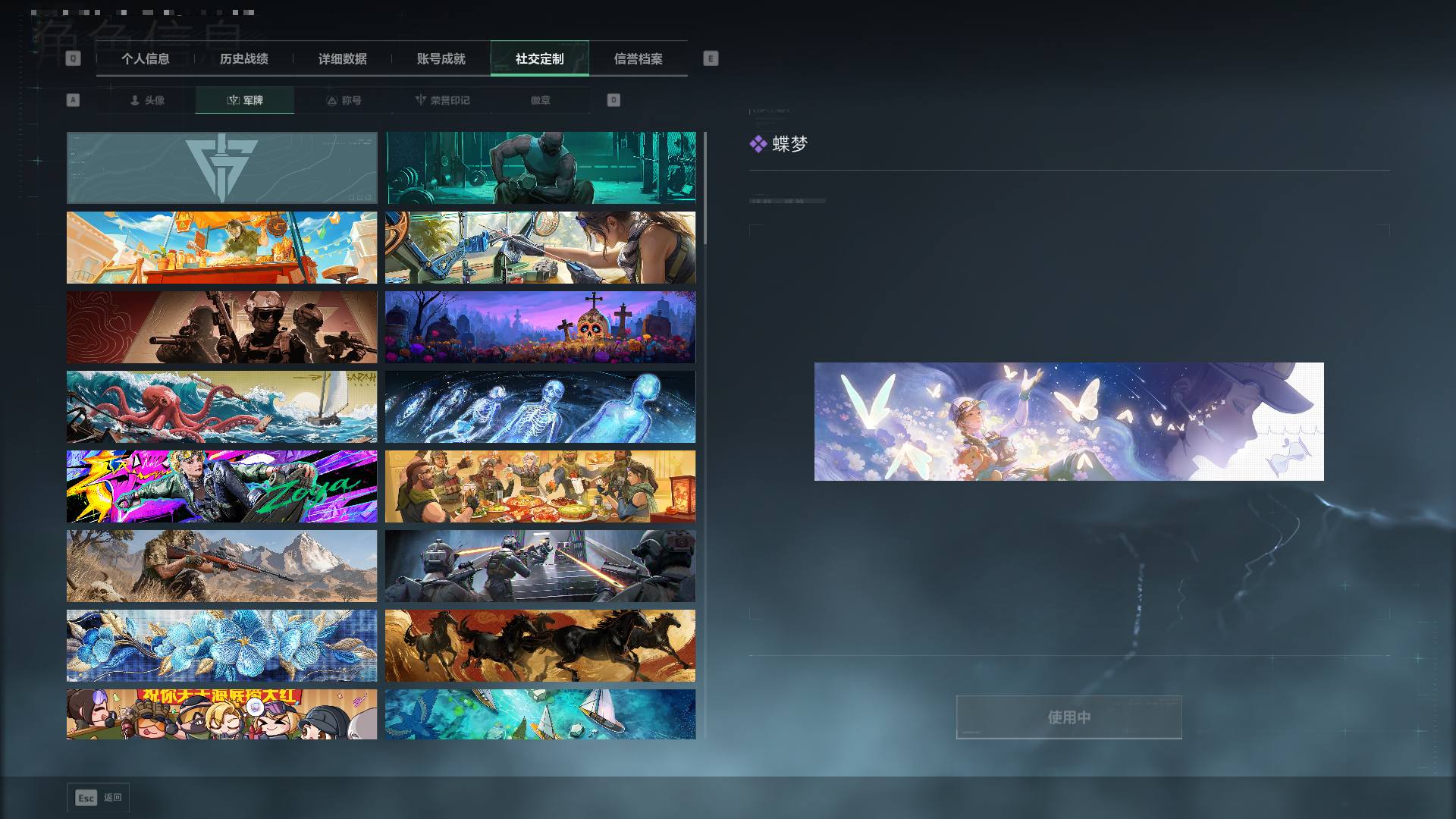This screenshot has width=1456, height=819.
Task: Choose the female mechanic workshop dog tag
Action: tap(540, 248)
